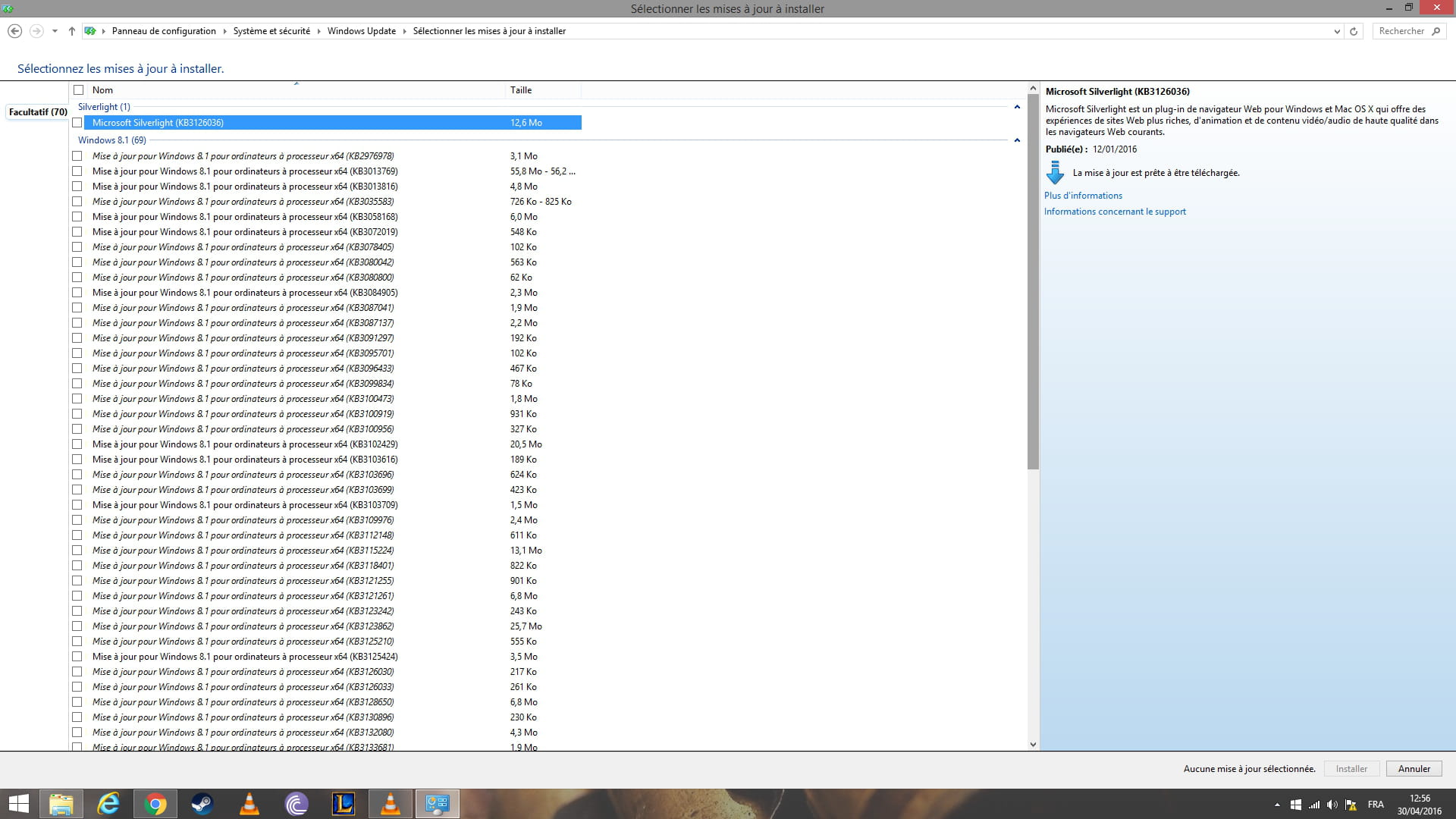Open the Plus d'informations link

click(1083, 195)
